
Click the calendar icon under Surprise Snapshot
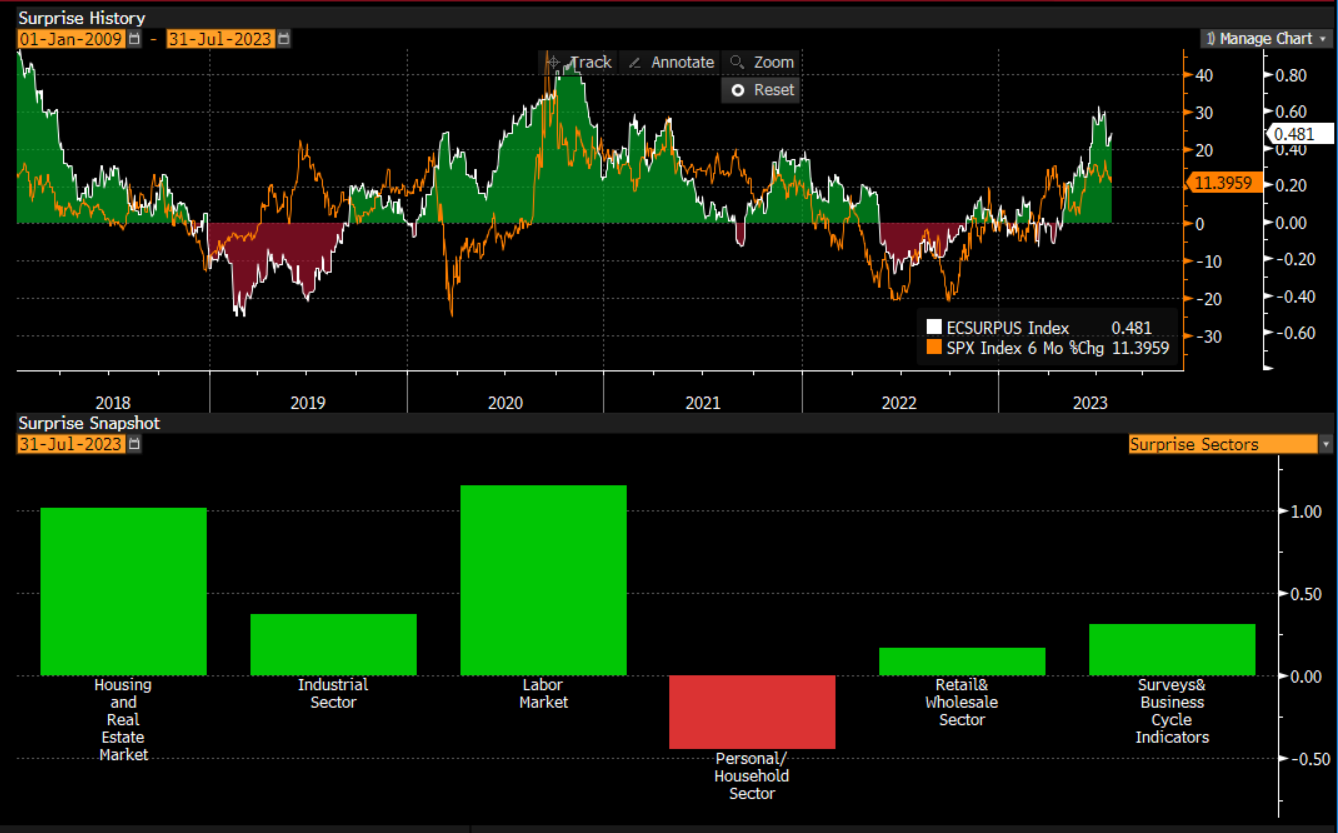click(x=135, y=444)
